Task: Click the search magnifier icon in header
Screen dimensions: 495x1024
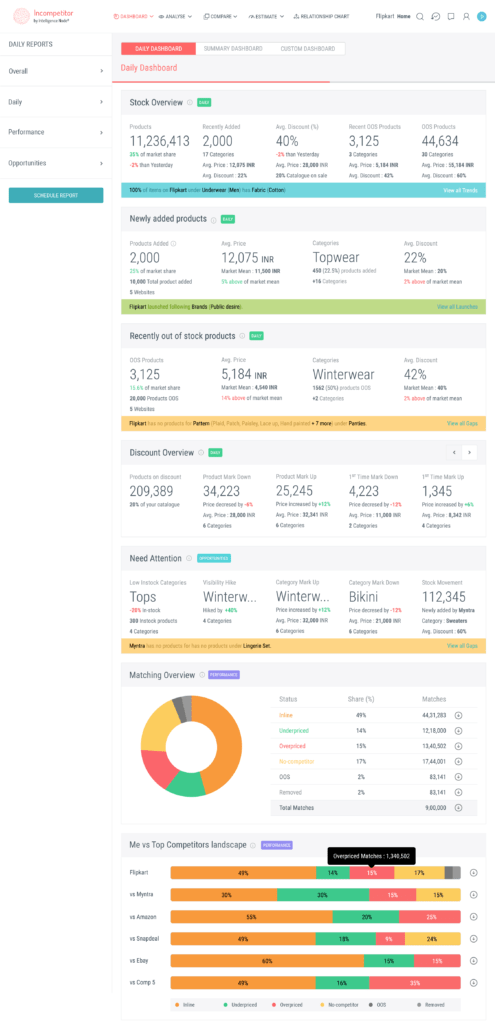Action: [420, 16]
